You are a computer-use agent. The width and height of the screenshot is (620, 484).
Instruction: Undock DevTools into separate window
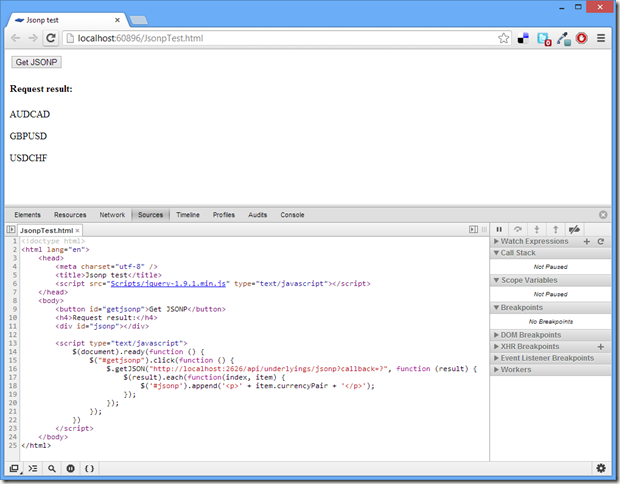tap(14, 469)
